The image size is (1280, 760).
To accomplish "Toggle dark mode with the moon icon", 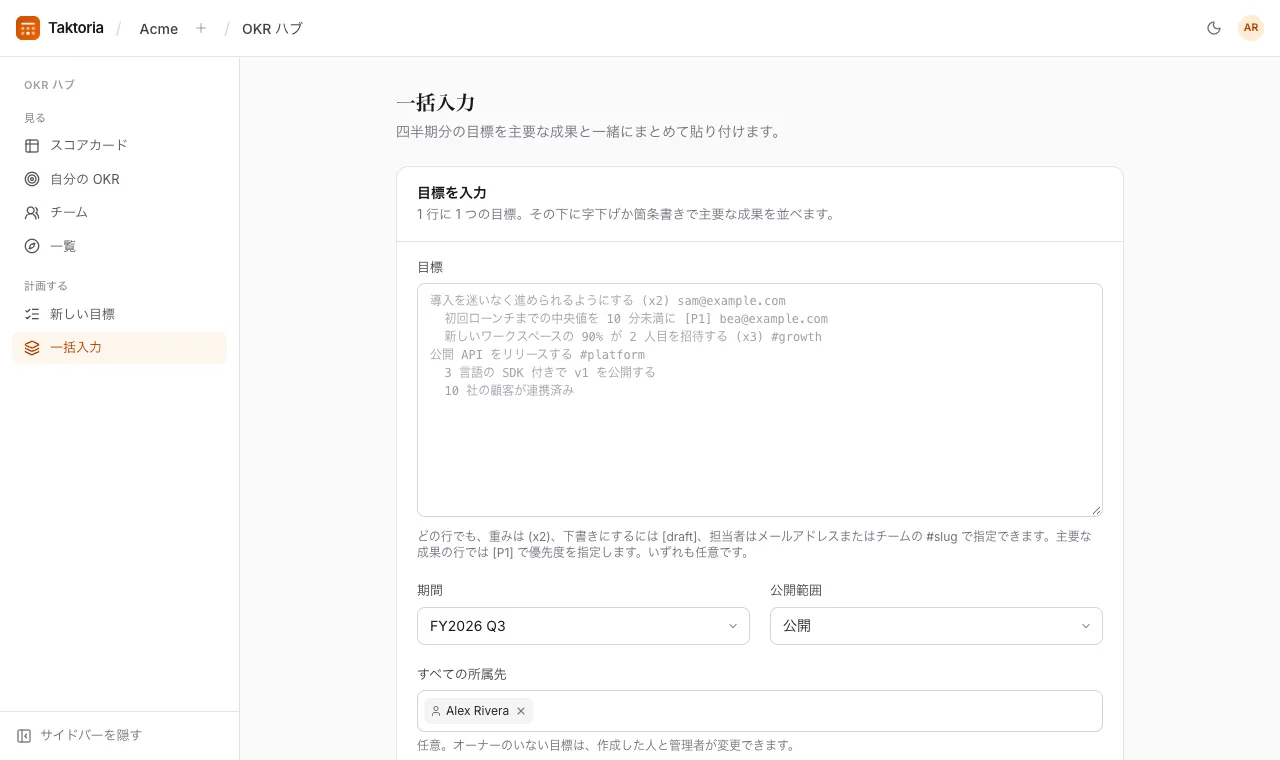I will (1214, 28).
